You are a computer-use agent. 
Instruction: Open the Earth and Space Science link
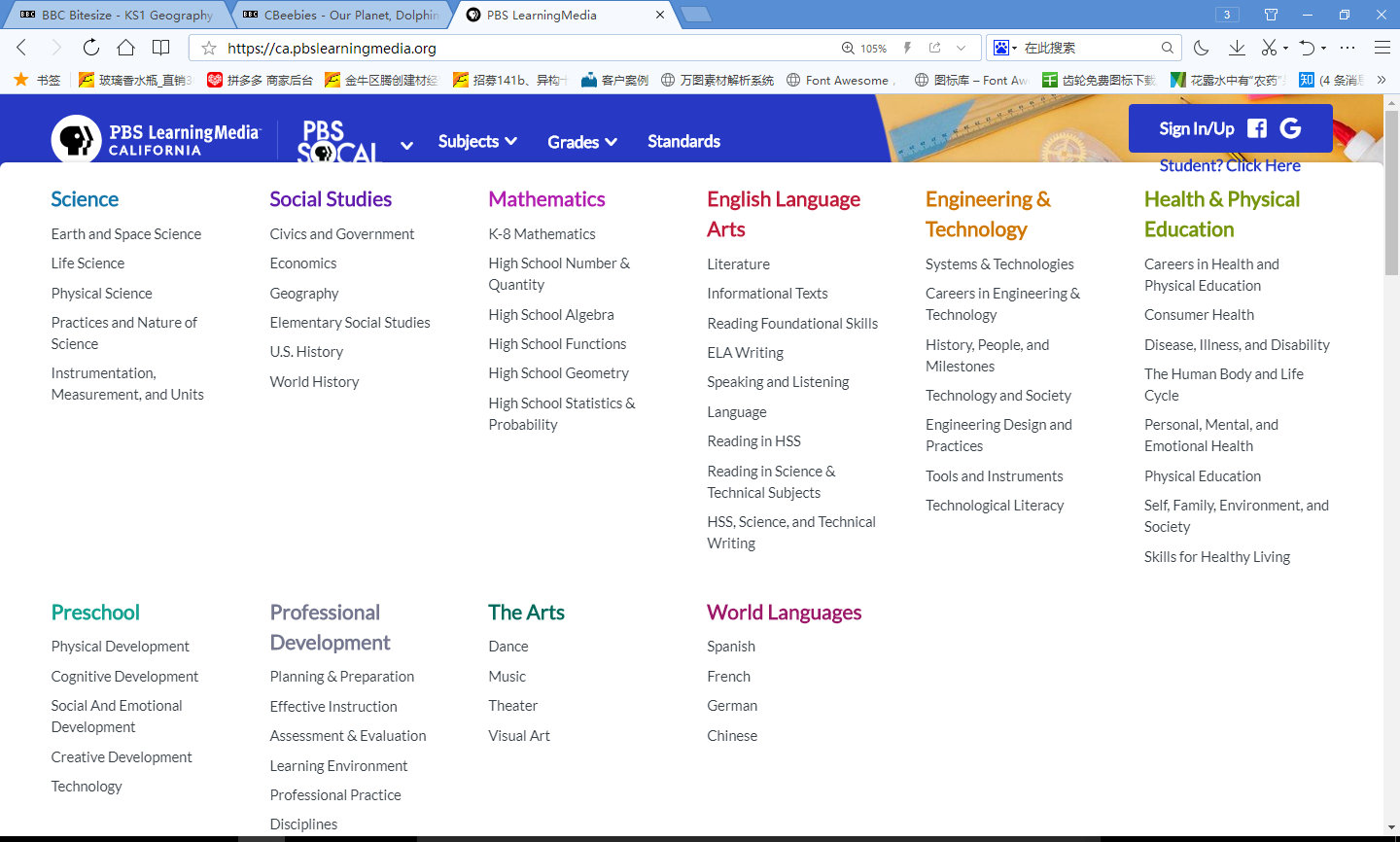126,234
